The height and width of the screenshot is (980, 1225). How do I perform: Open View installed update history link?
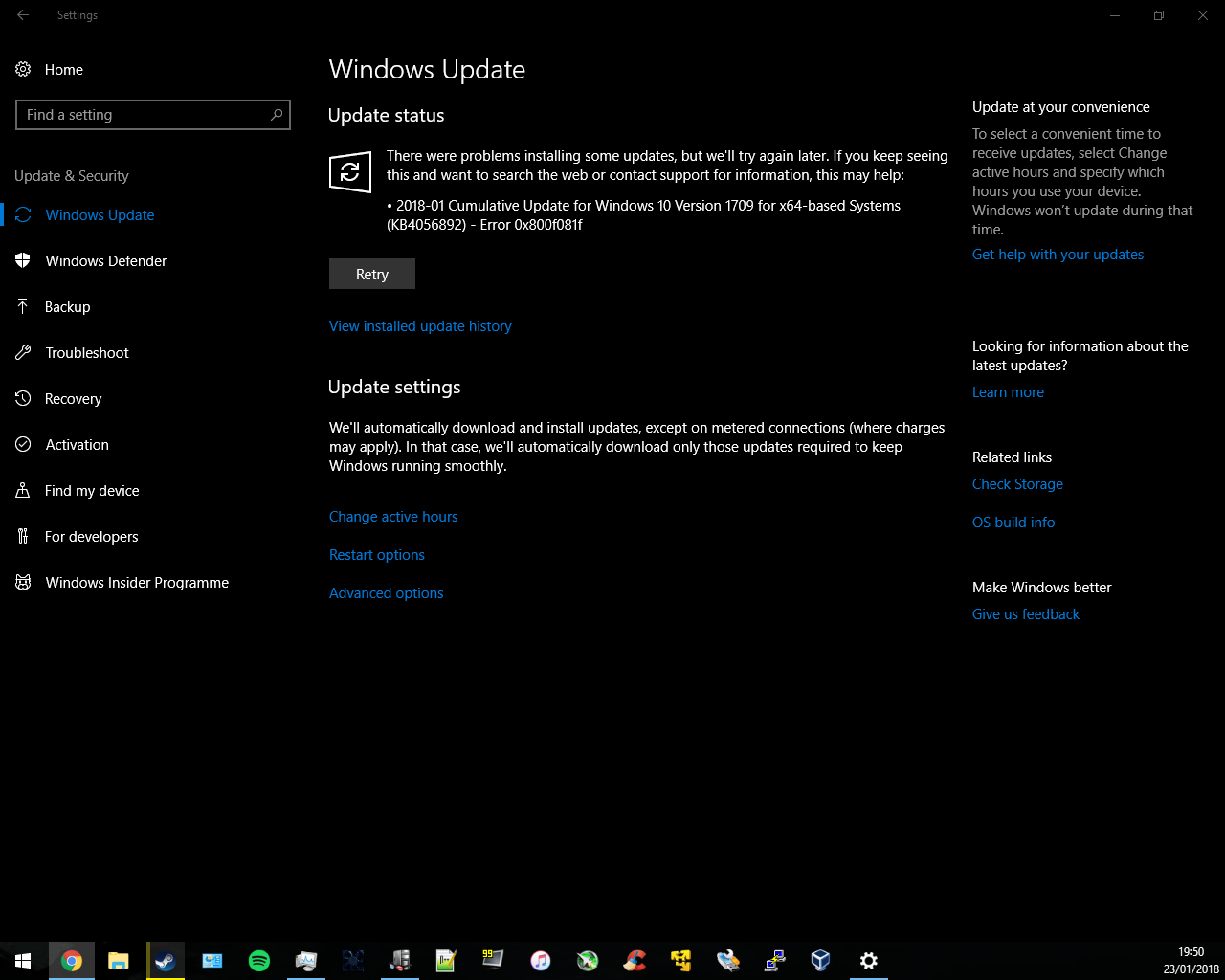tap(420, 326)
